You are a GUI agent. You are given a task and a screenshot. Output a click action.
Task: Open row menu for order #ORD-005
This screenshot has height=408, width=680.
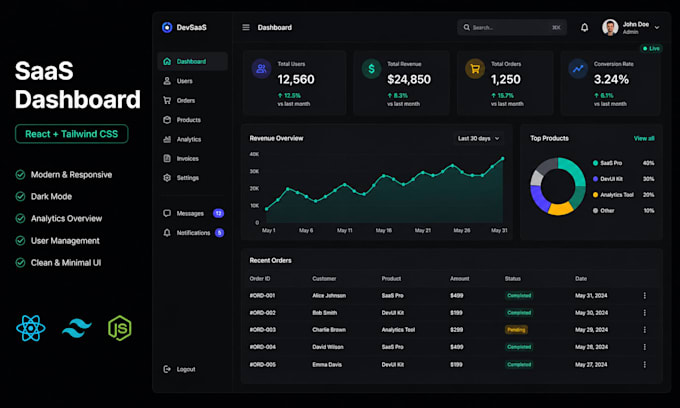click(x=644, y=365)
